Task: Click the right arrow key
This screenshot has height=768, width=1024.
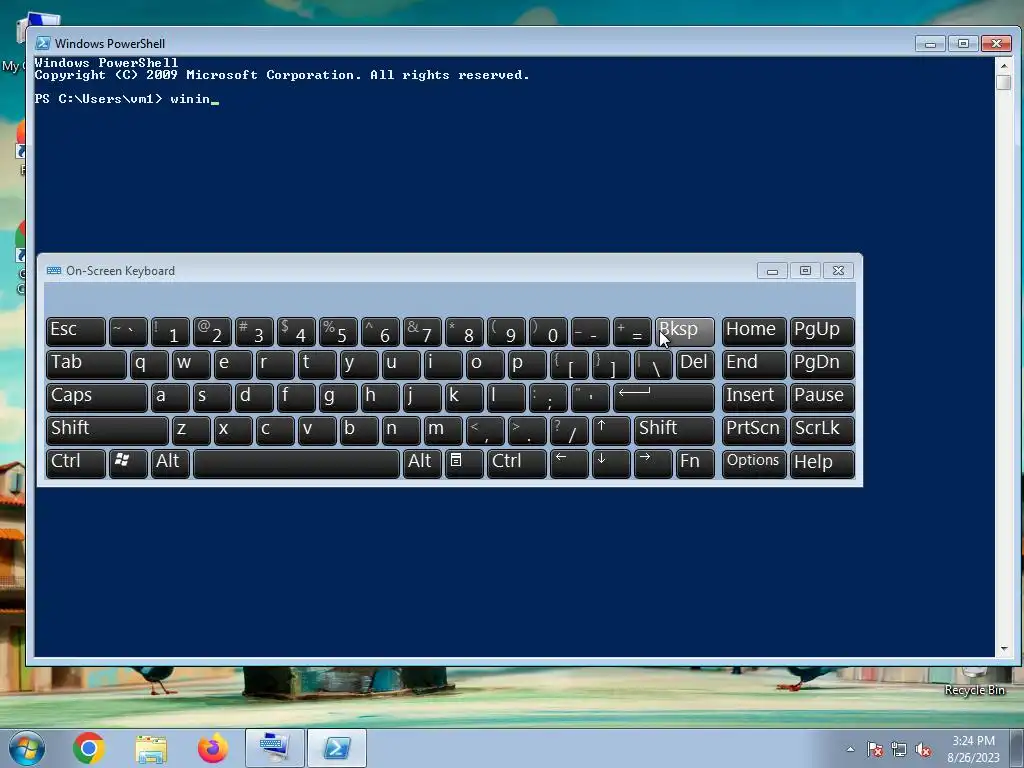Action: (653, 463)
